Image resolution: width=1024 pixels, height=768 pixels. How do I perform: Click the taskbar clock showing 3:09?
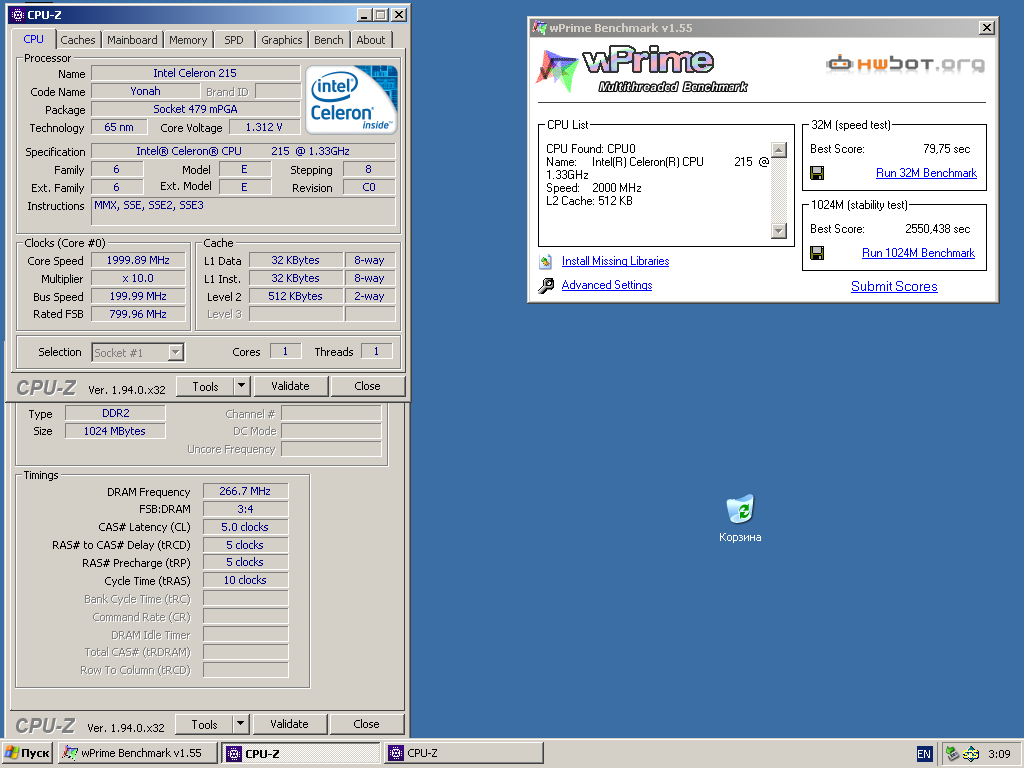pyautogui.click(x=999, y=754)
